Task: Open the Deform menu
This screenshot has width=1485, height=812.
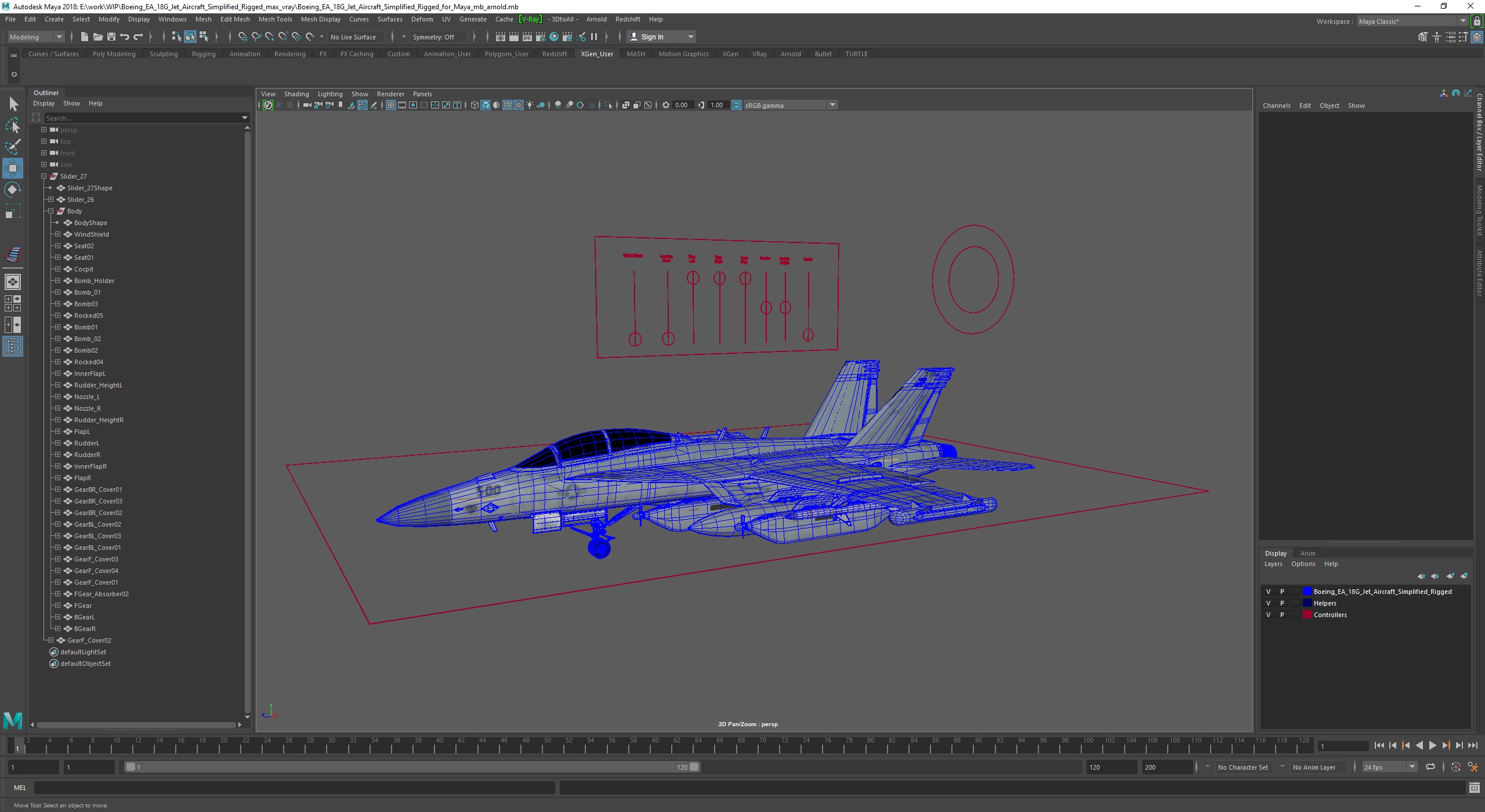Action: click(422, 19)
